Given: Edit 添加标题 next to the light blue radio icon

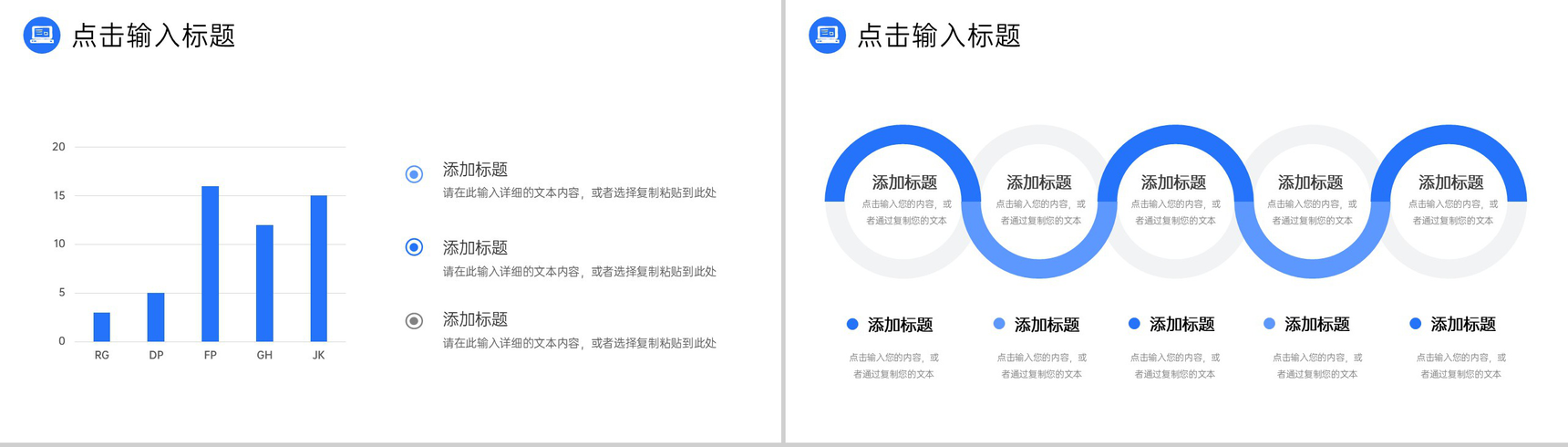Looking at the screenshot, I should (x=475, y=170).
